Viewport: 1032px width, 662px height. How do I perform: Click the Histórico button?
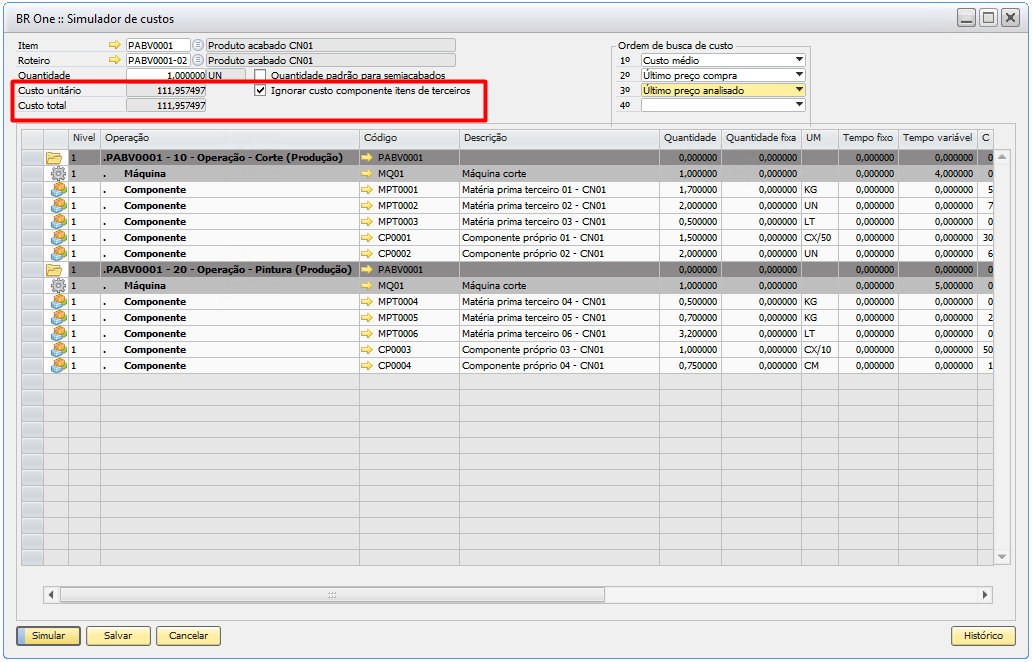[983, 636]
